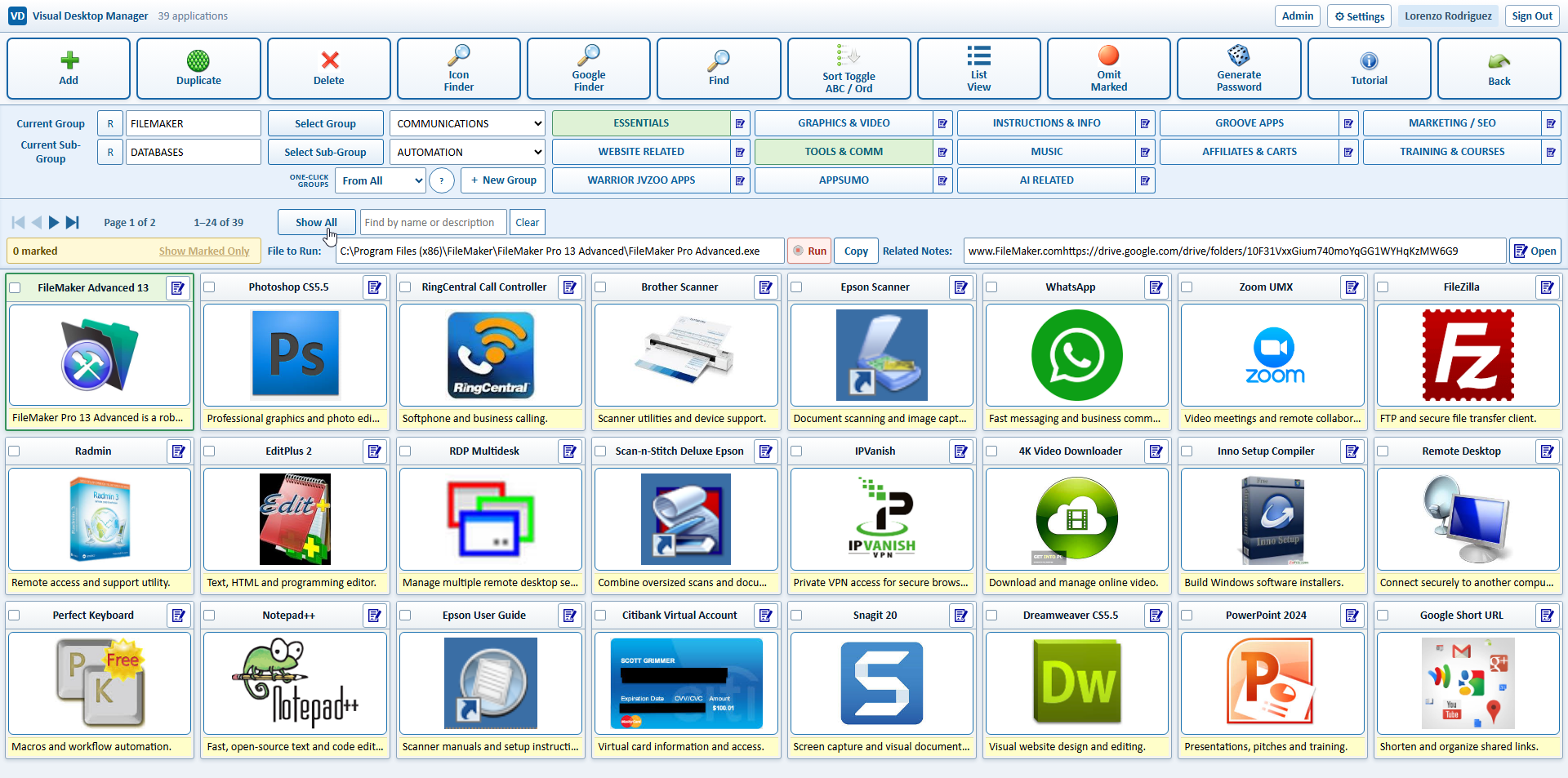The image size is (1568, 778).
Task: Switch to MUSIC group
Action: pos(1046,152)
